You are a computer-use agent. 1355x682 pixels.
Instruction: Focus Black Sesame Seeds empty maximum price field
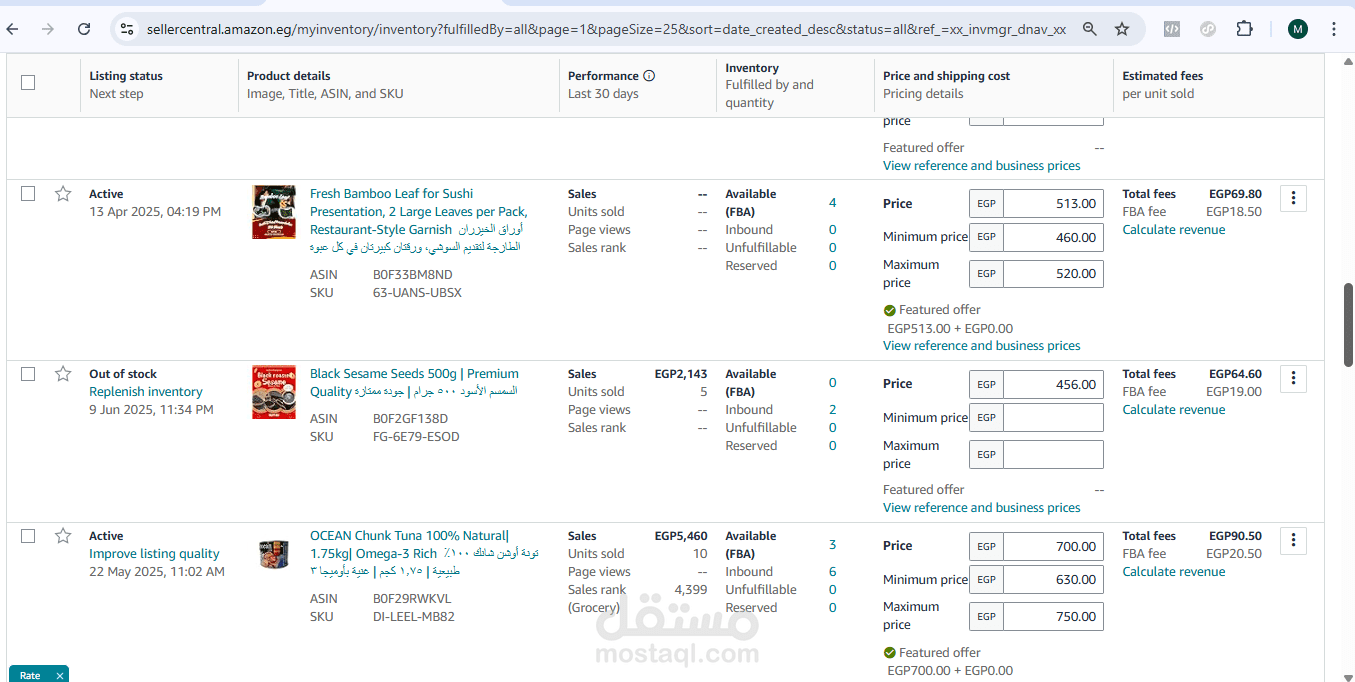[1053, 455]
